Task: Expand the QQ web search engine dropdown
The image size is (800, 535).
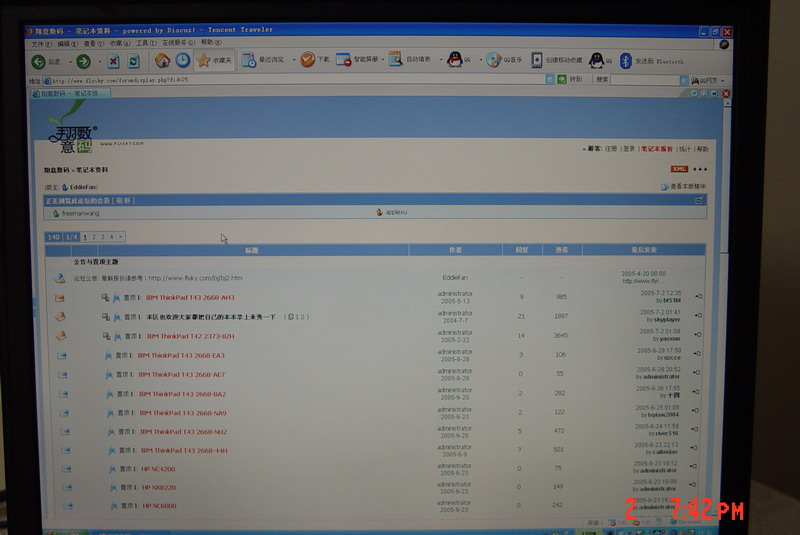Action: pos(722,81)
